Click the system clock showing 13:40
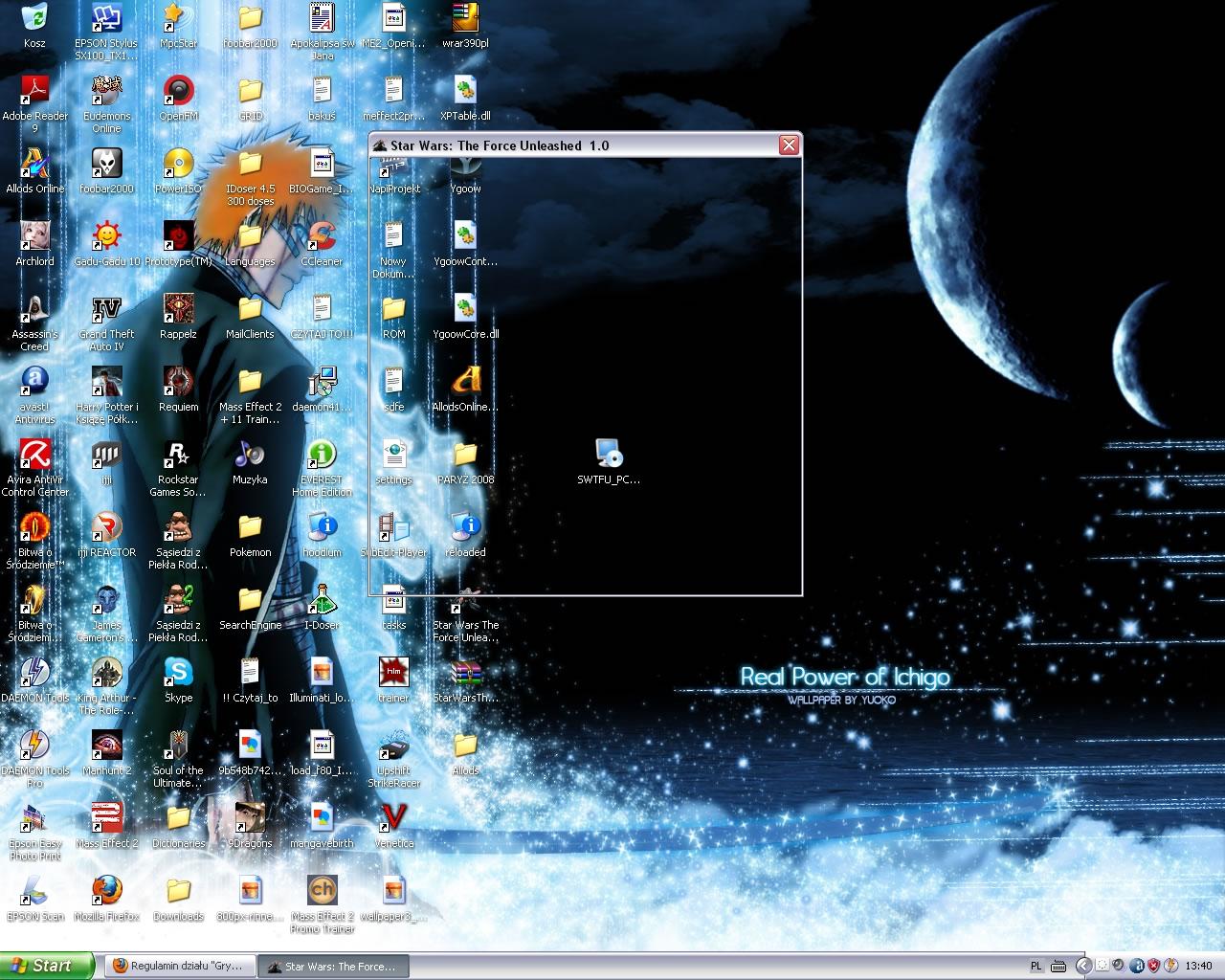The width and height of the screenshot is (1225, 980). (1198, 967)
